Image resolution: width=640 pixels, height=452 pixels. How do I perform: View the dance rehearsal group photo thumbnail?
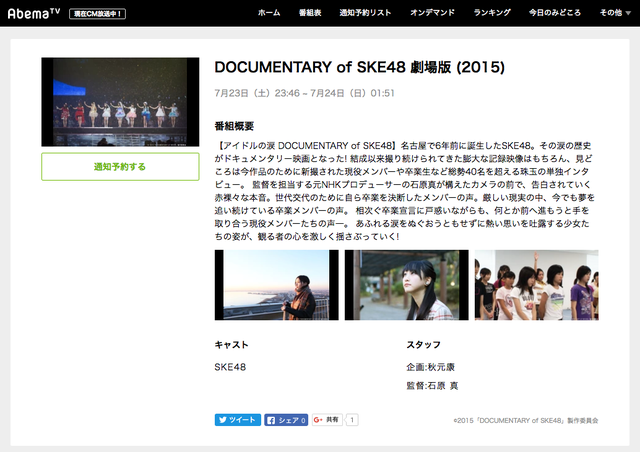[x=536, y=285]
